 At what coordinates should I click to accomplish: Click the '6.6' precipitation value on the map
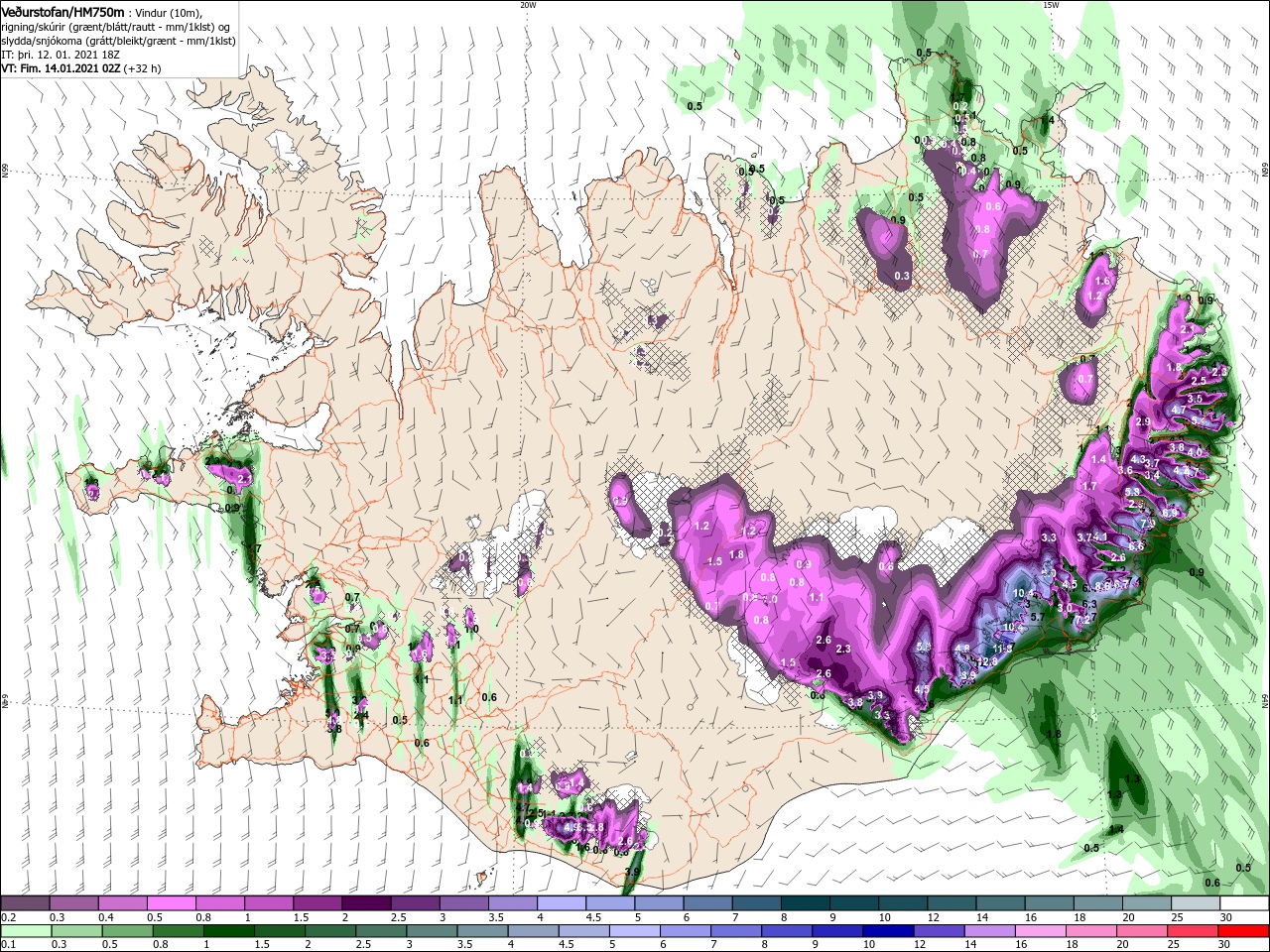(1137, 546)
